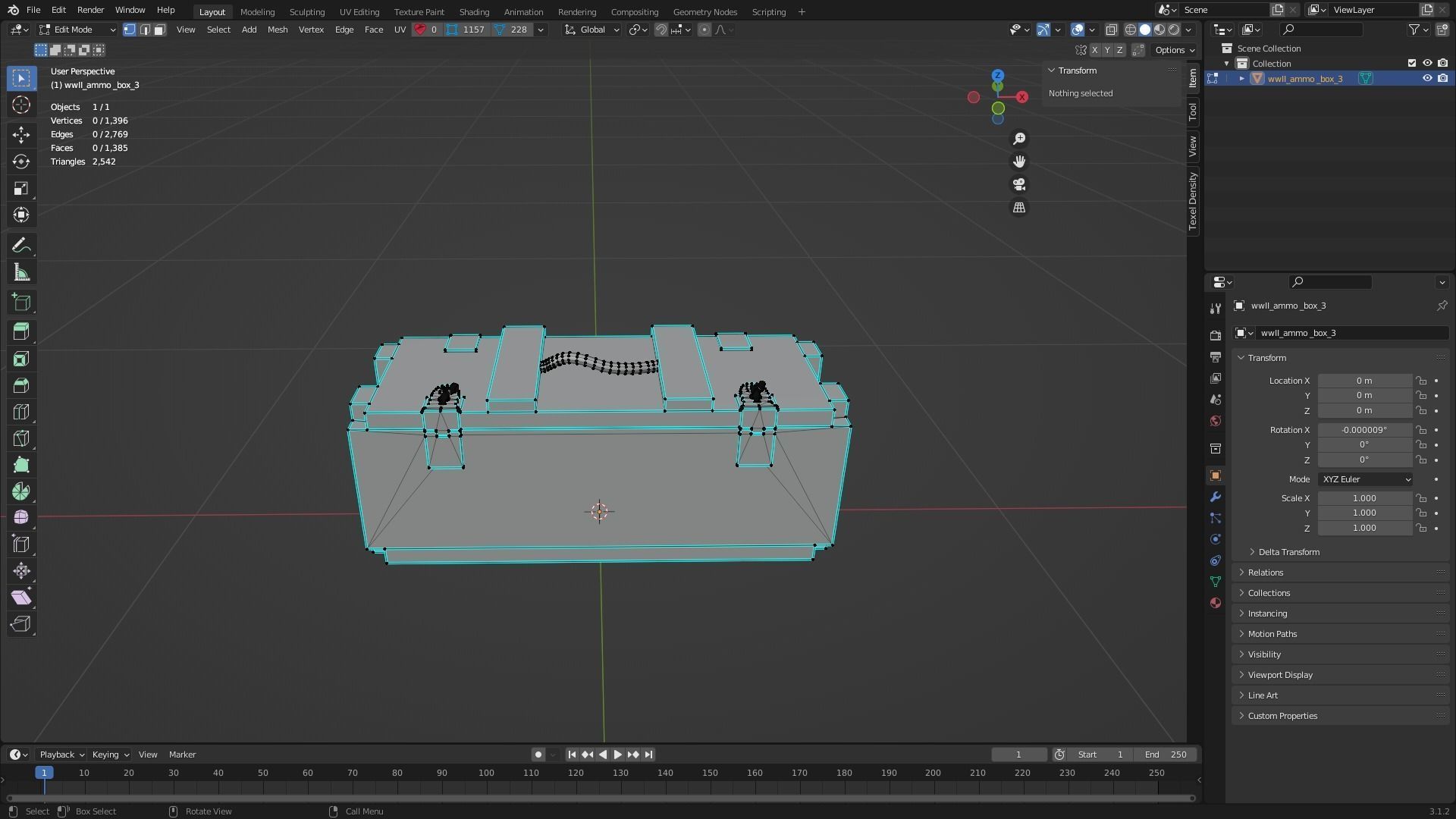This screenshot has width=1456, height=819.
Task: Hide wwII_ammo_box_3 in viewport eye icon
Action: 1426,79
